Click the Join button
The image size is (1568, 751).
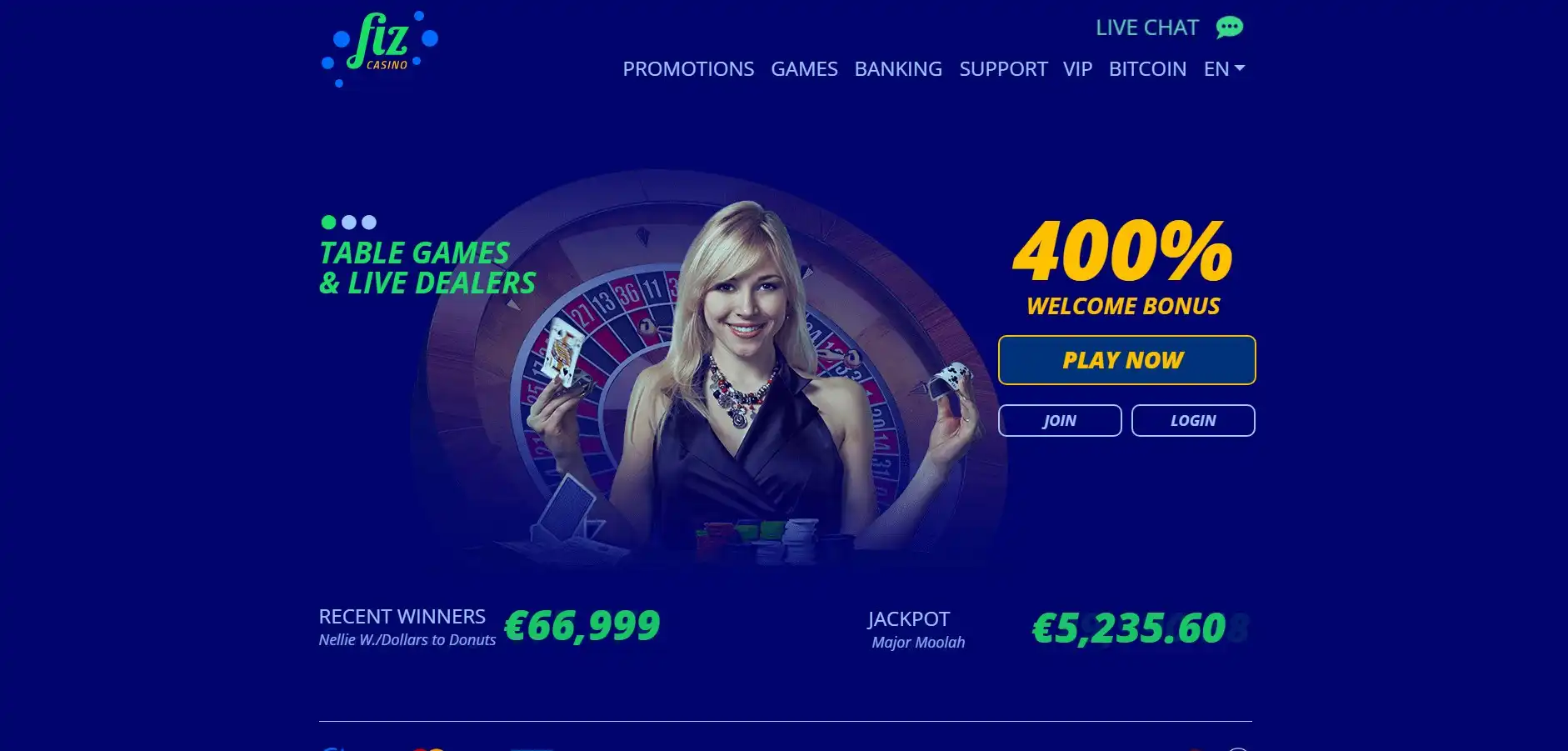(1060, 421)
